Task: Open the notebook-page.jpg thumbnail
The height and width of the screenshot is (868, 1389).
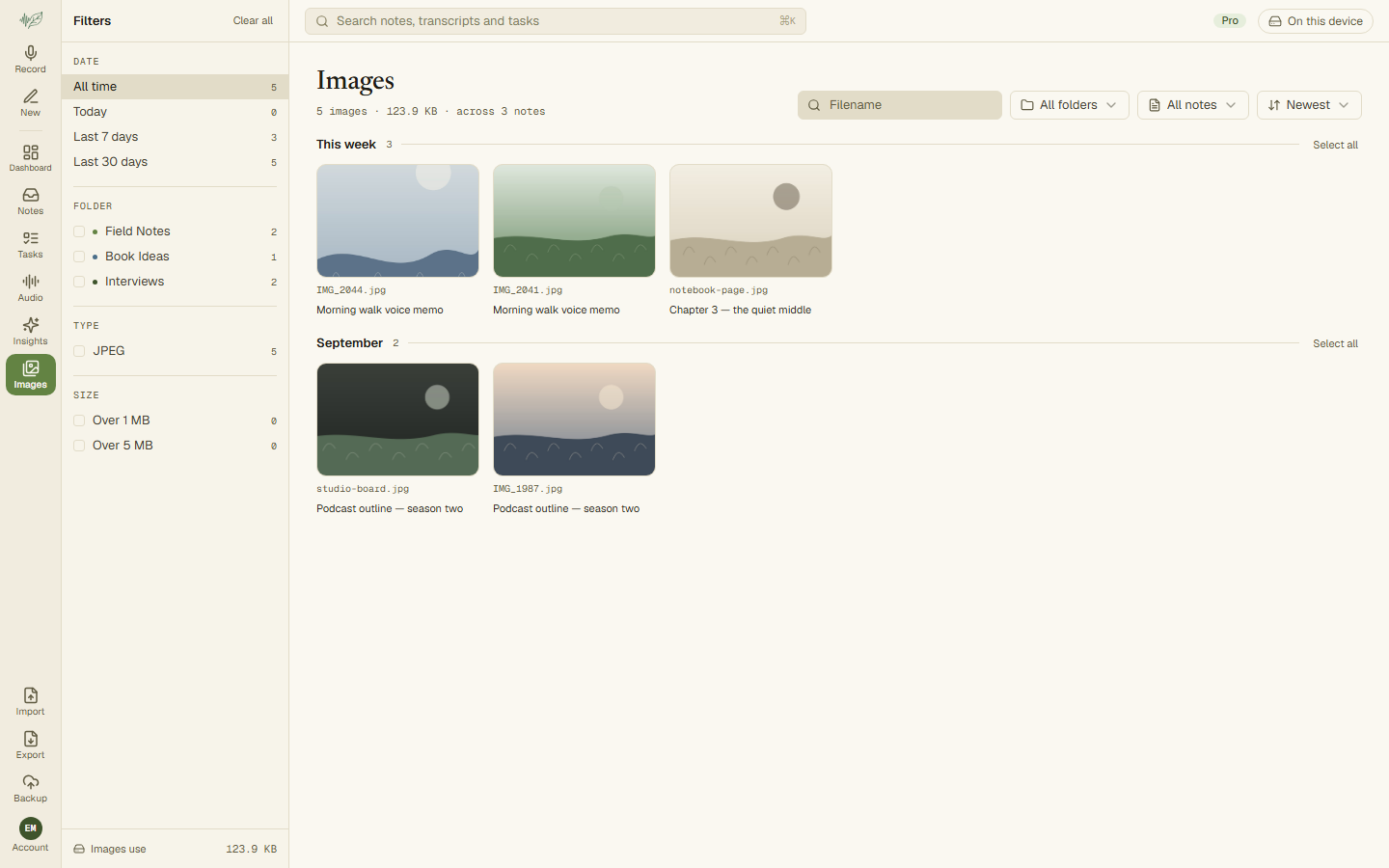Action: (x=750, y=221)
